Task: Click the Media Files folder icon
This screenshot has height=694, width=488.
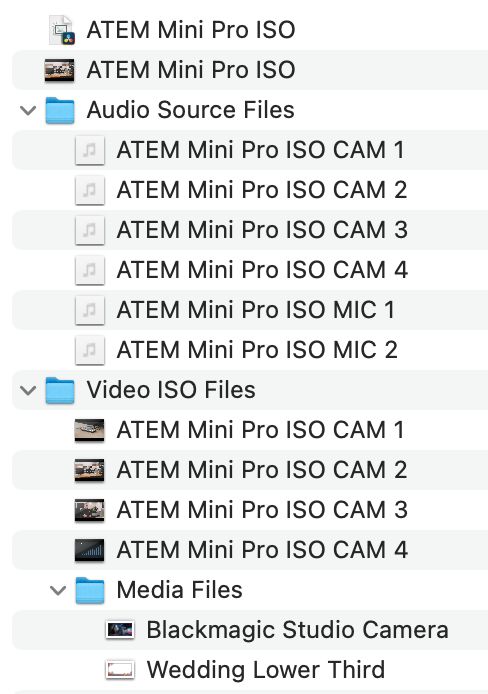Action: pyautogui.click(x=90, y=590)
